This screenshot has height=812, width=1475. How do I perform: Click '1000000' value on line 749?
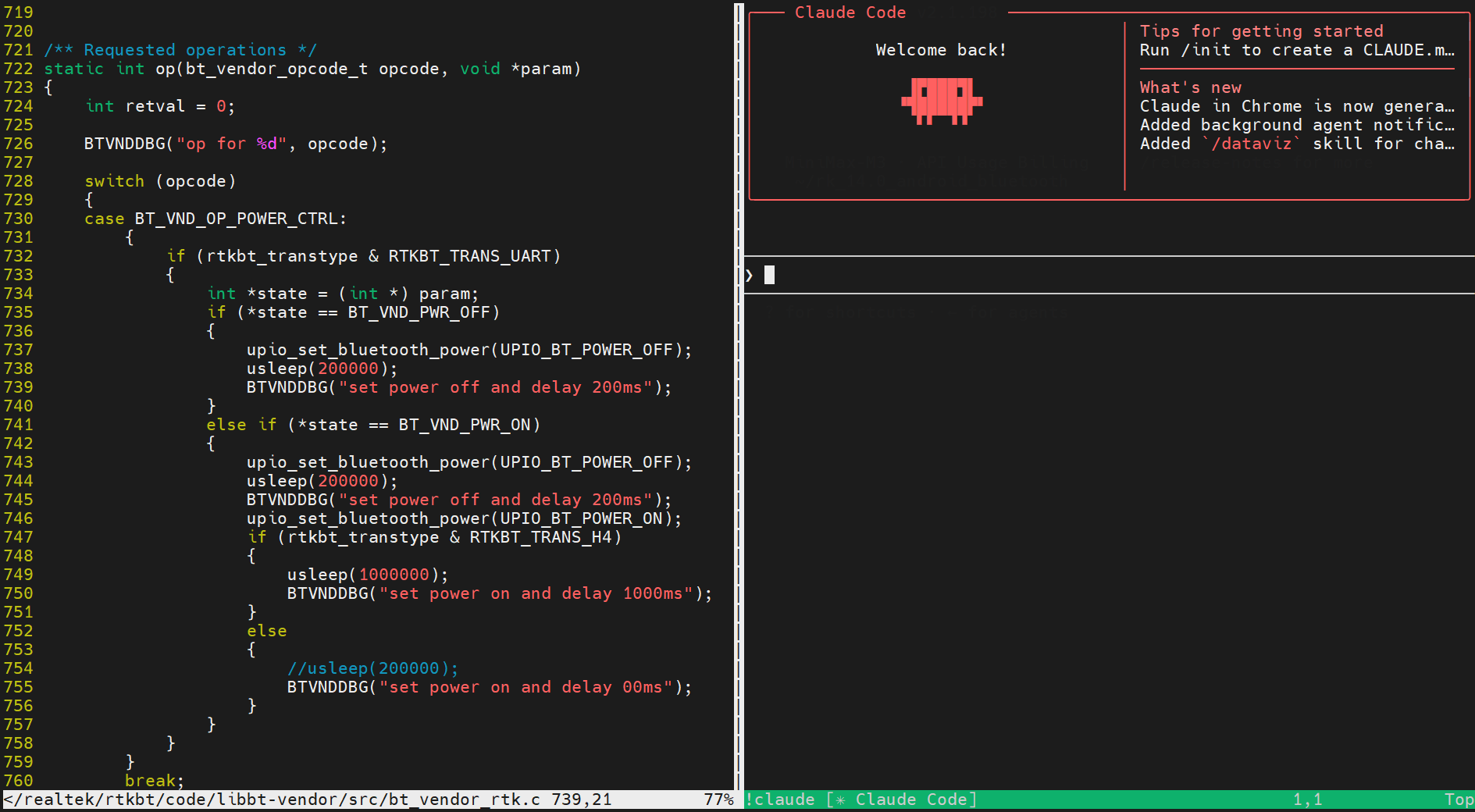coord(394,575)
